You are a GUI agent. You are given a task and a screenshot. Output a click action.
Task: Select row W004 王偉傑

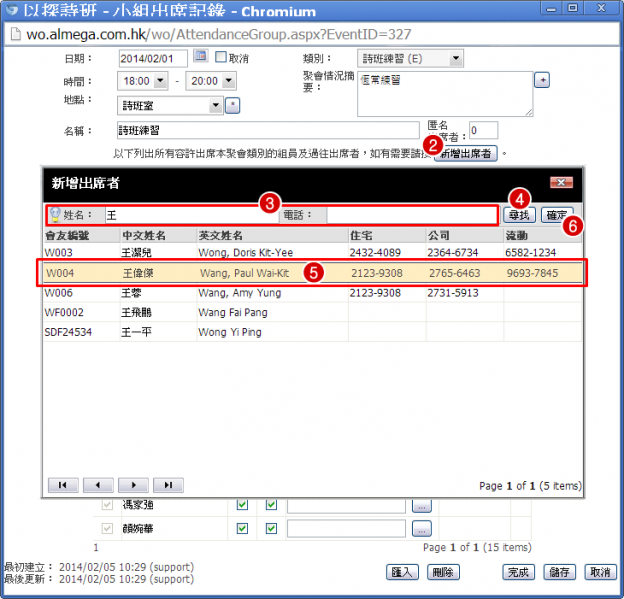312,273
